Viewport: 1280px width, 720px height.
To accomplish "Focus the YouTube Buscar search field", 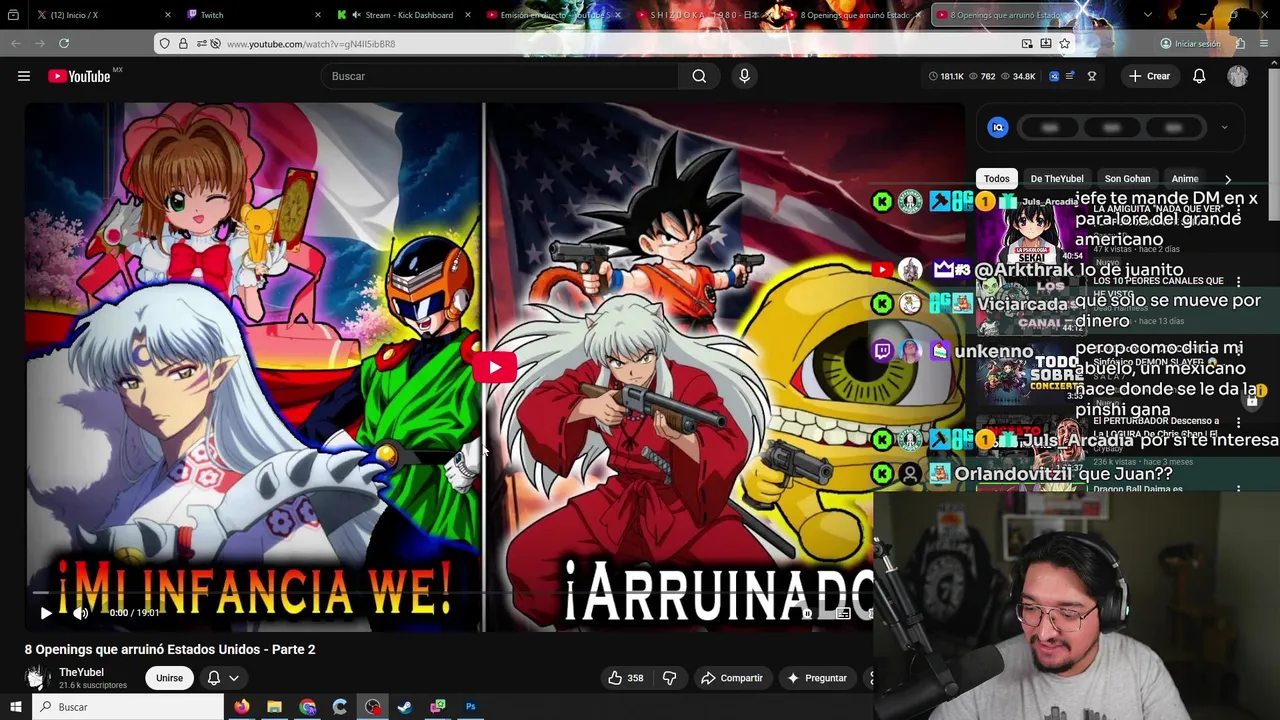I will 499,76.
